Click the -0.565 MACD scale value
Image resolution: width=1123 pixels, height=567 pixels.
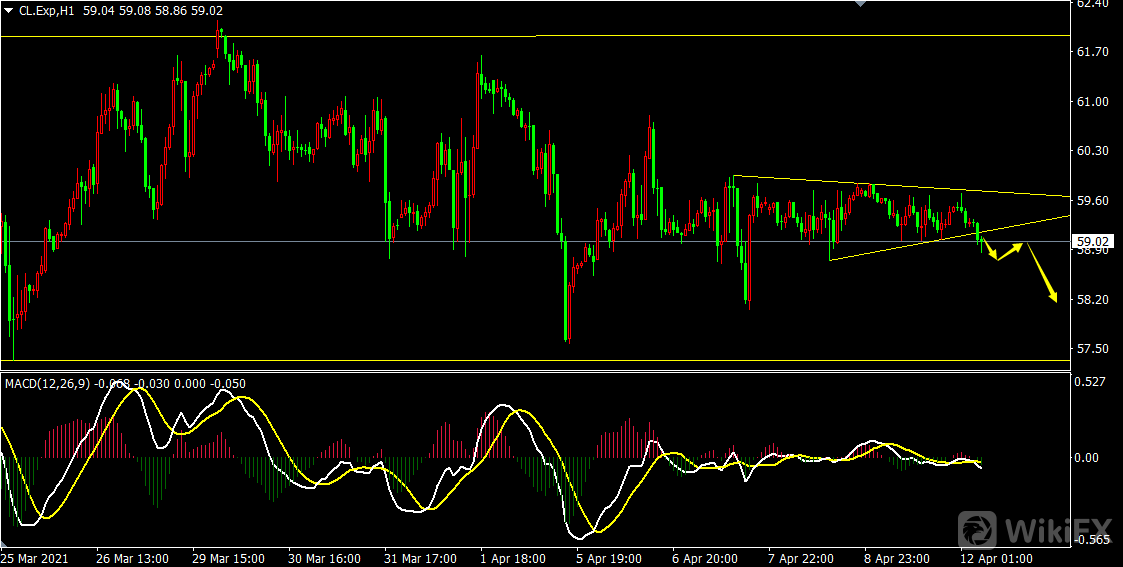point(1090,540)
